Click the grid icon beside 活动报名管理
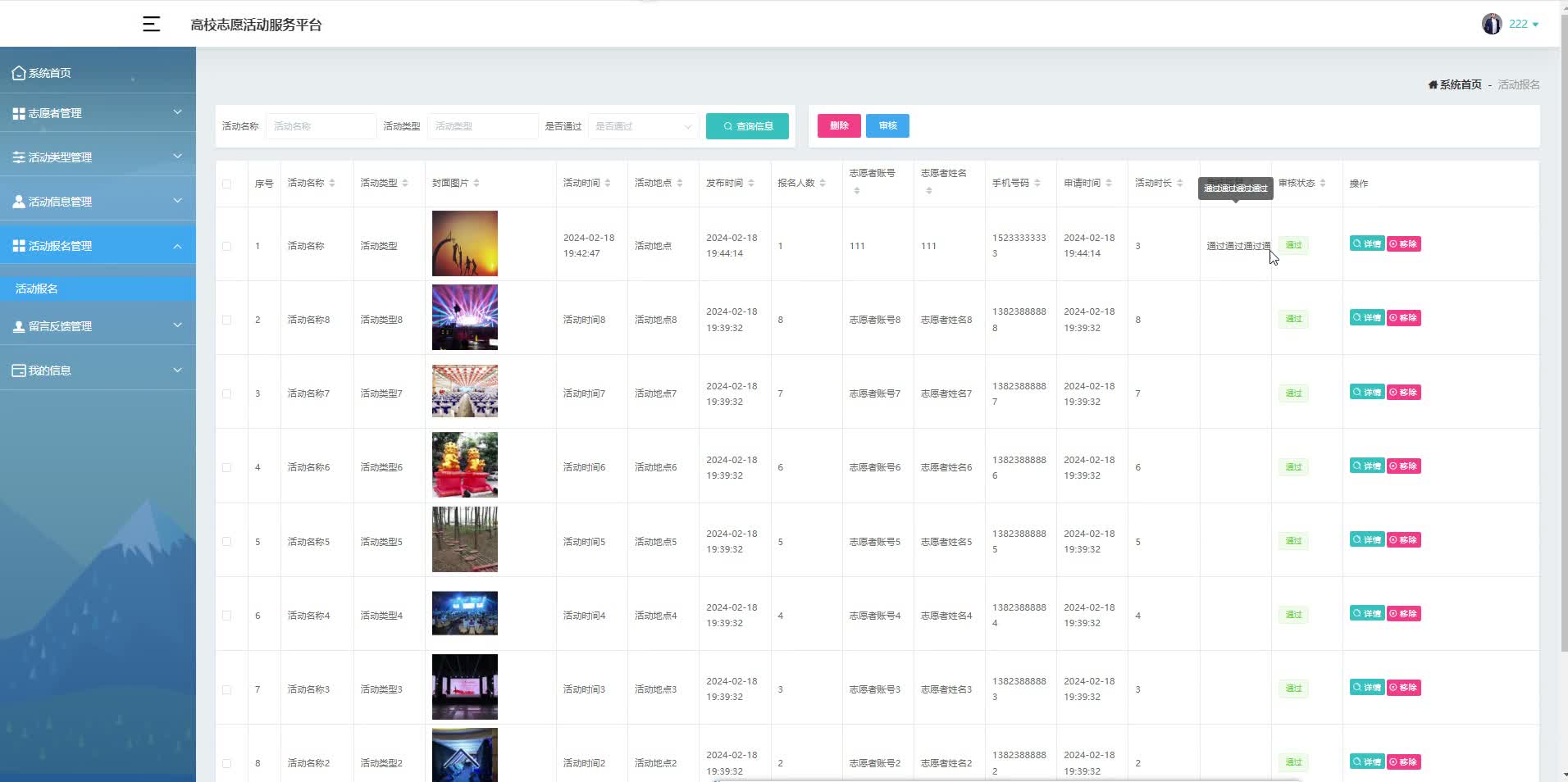The width and height of the screenshot is (1568, 782). pos(19,246)
